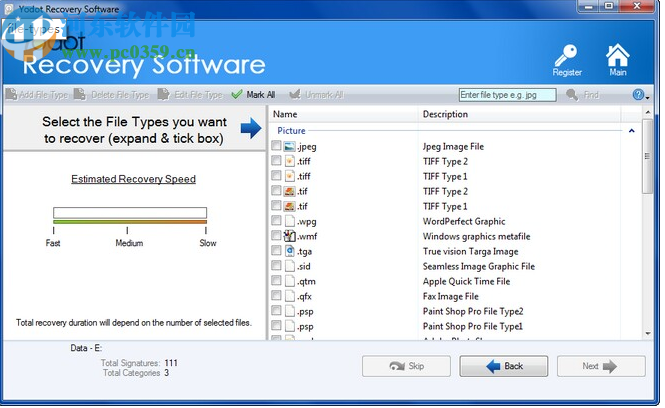Viewport: 665px width, 408px height.
Task: Select the 'Paint Shop Pro File Type2' description
Action: 473,311
